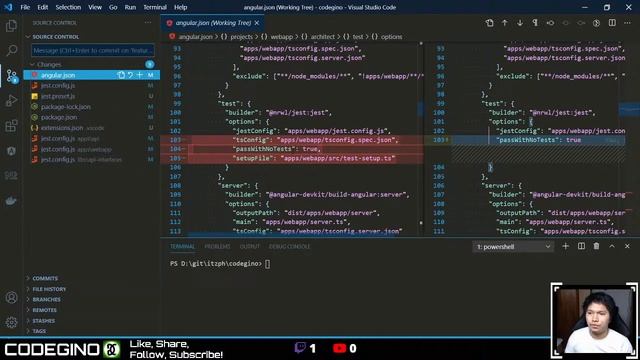
Task: Select the Source Control activity bar icon
Action: point(11,76)
